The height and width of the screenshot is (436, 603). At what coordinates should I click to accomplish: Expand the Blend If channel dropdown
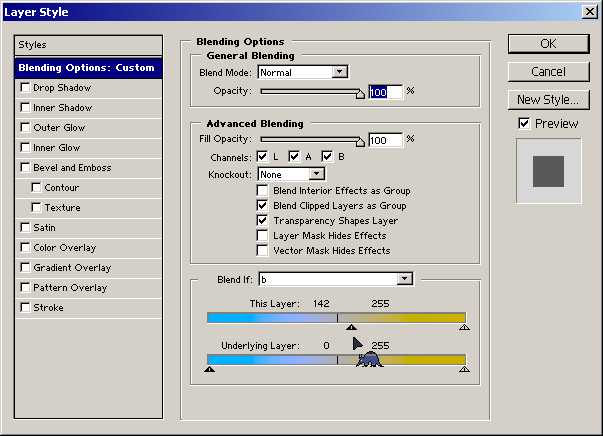point(405,279)
